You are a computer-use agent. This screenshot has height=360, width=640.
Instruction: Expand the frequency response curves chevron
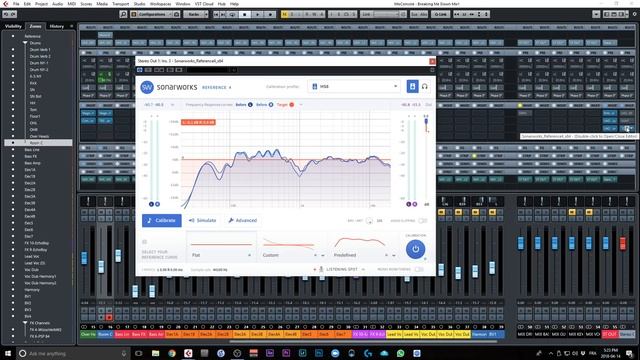(301, 105)
